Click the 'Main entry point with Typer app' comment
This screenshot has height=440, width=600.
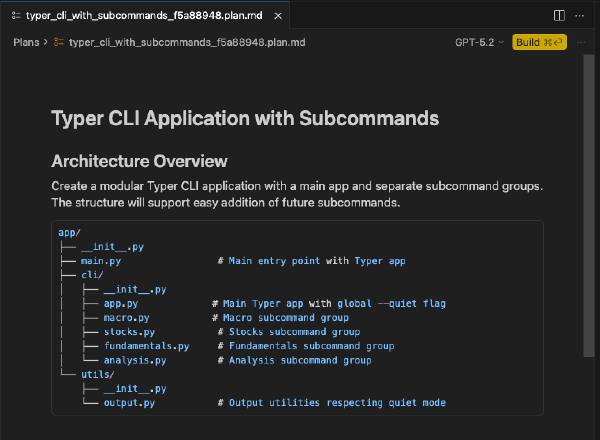(x=311, y=261)
